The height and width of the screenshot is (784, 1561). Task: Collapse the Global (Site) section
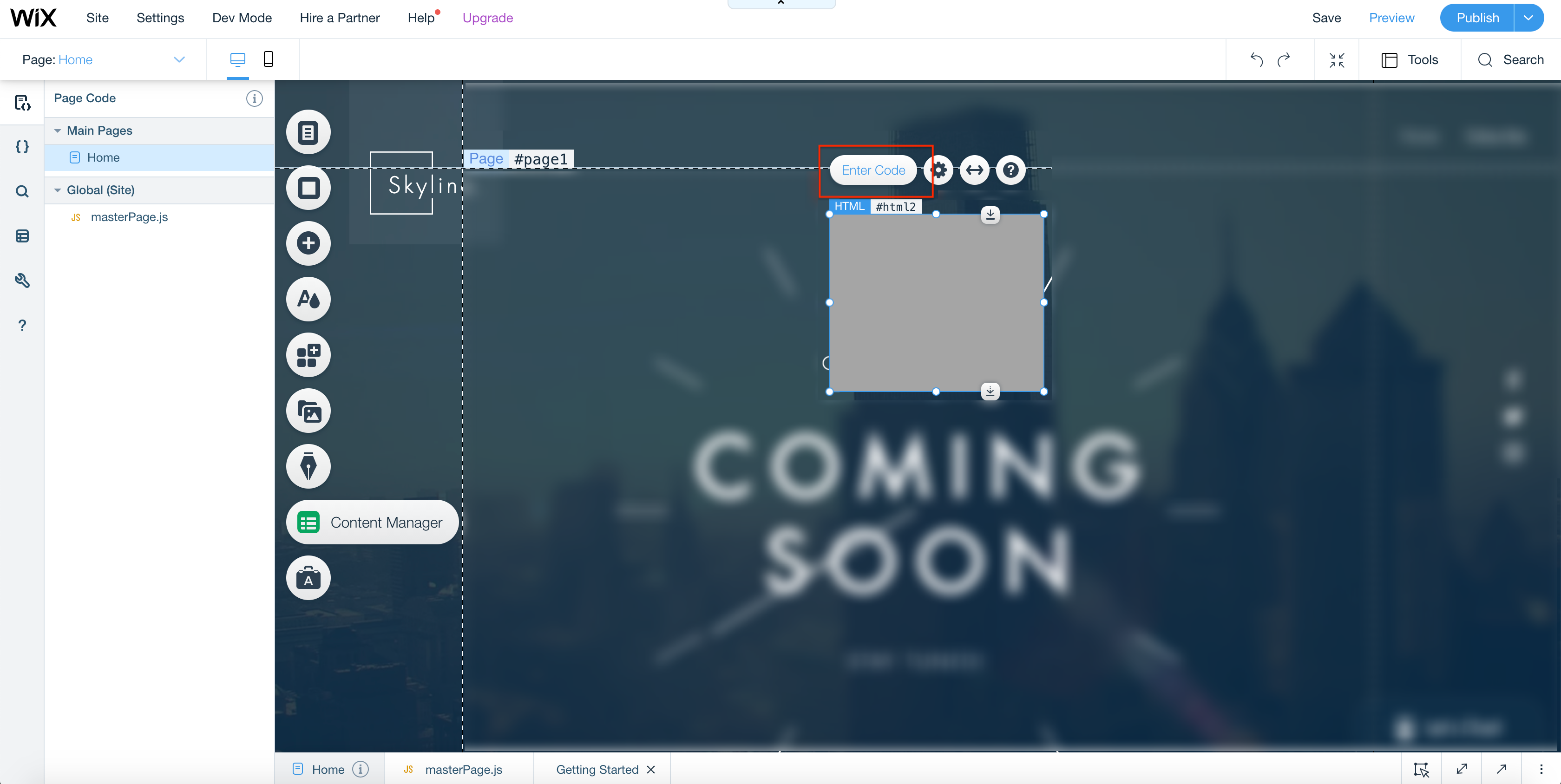58,190
